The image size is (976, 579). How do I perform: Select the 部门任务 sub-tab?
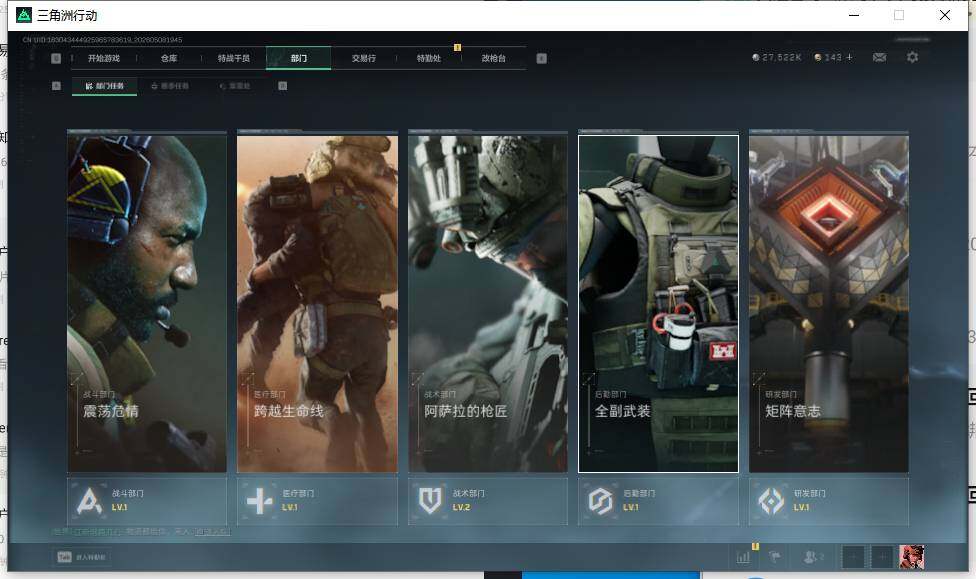click(105, 86)
